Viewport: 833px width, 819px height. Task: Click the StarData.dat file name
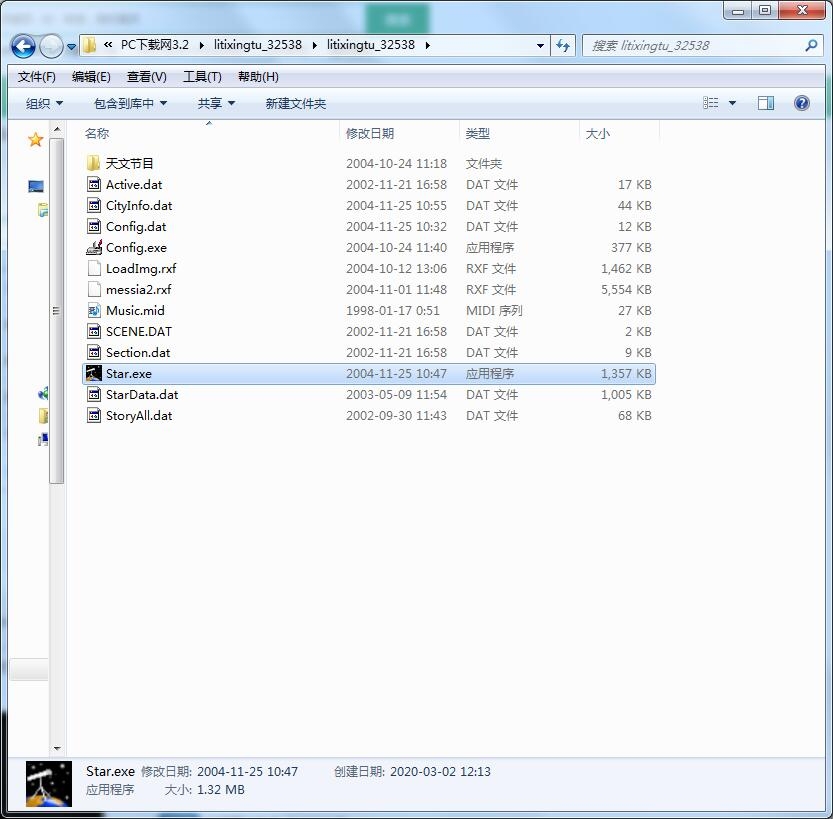coord(142,395)
